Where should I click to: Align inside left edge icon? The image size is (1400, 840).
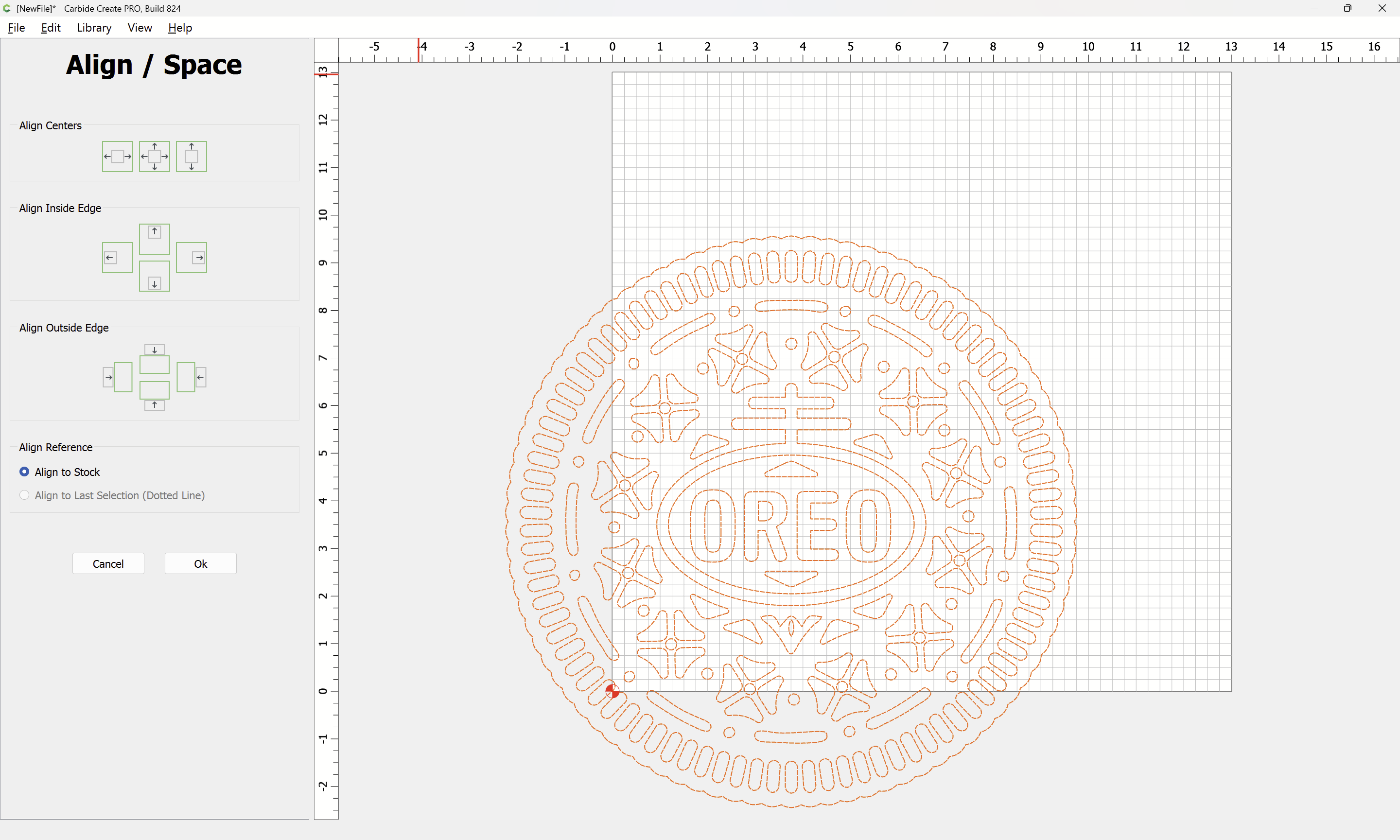(117, 258)
